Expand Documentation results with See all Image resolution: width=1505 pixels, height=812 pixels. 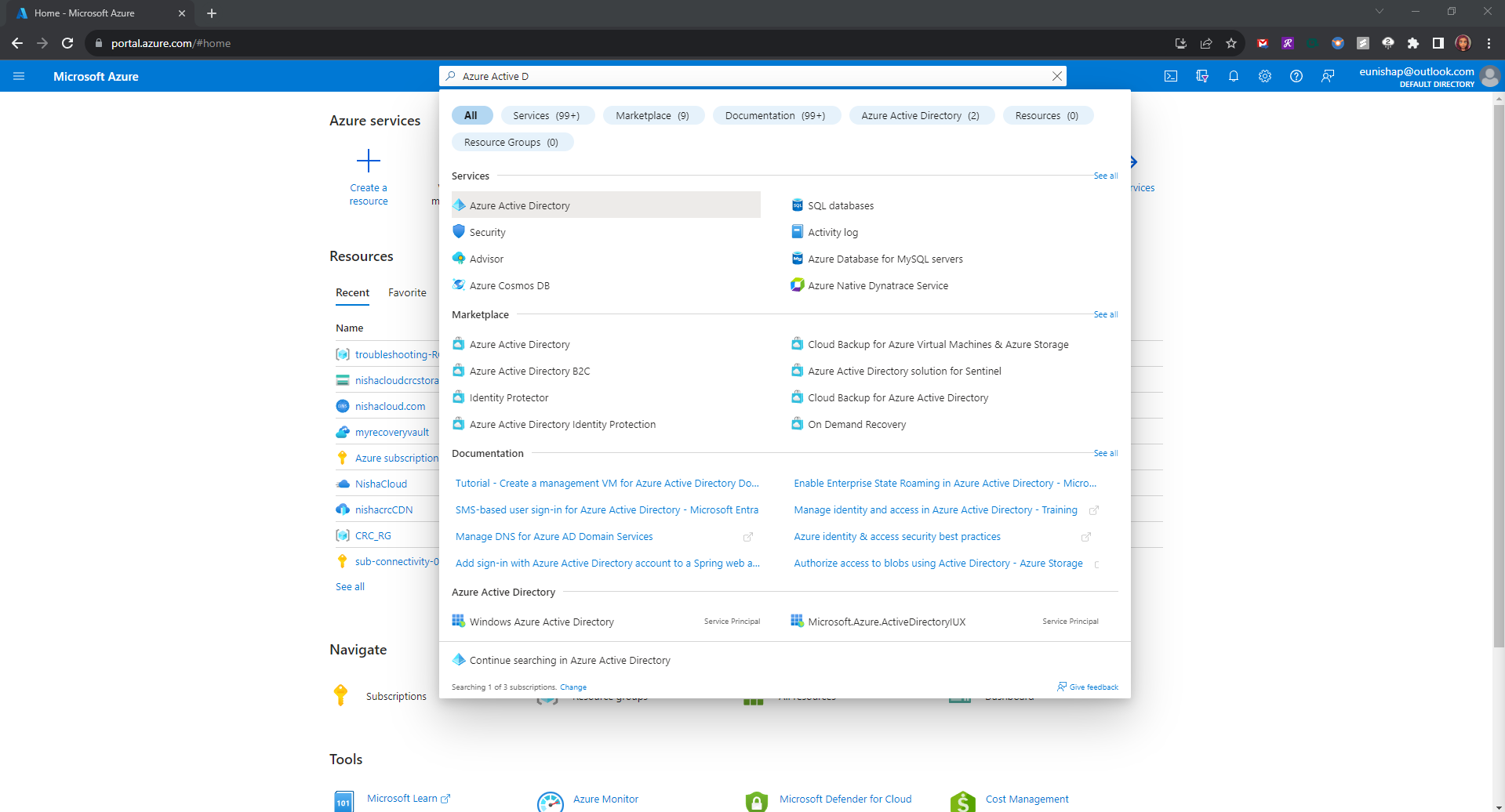1105,453
